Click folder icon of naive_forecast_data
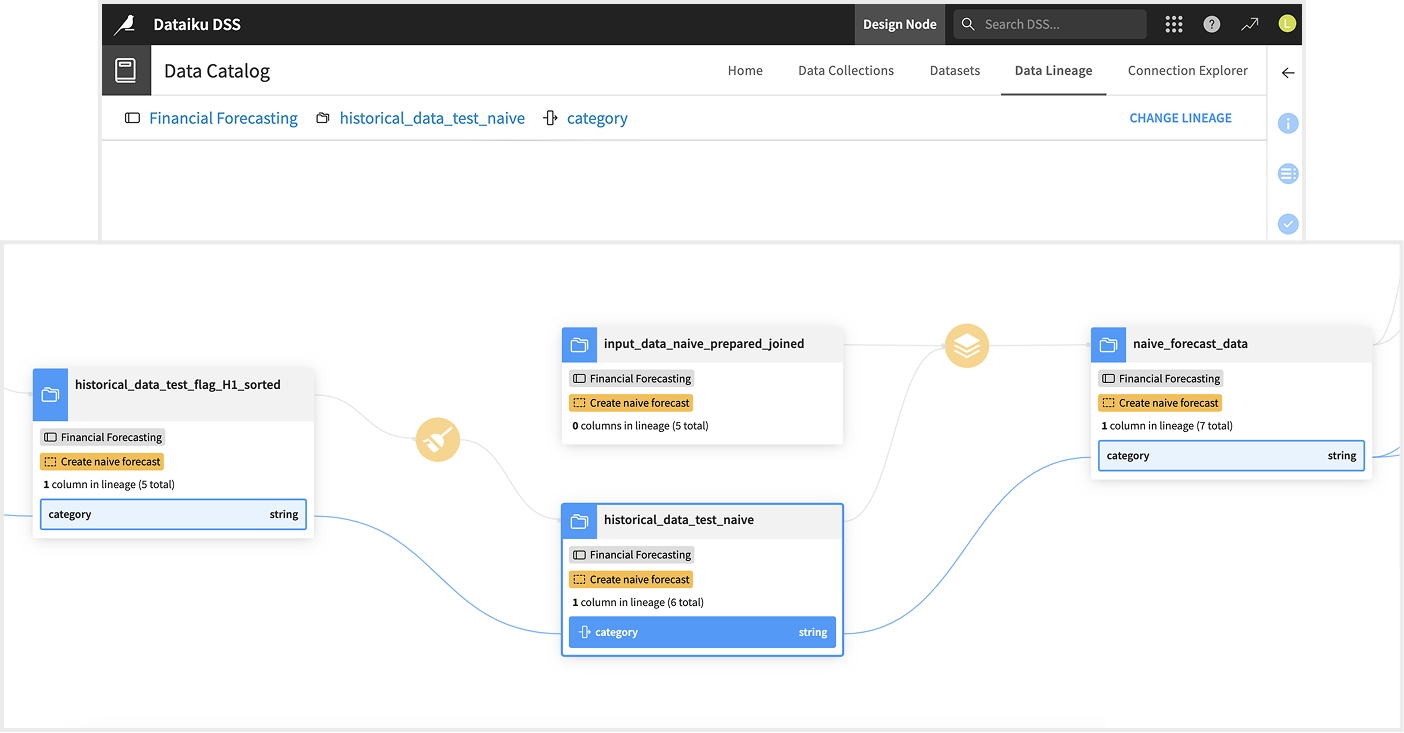Viewport: 1404px width, 733px height. coord(1108,345)
